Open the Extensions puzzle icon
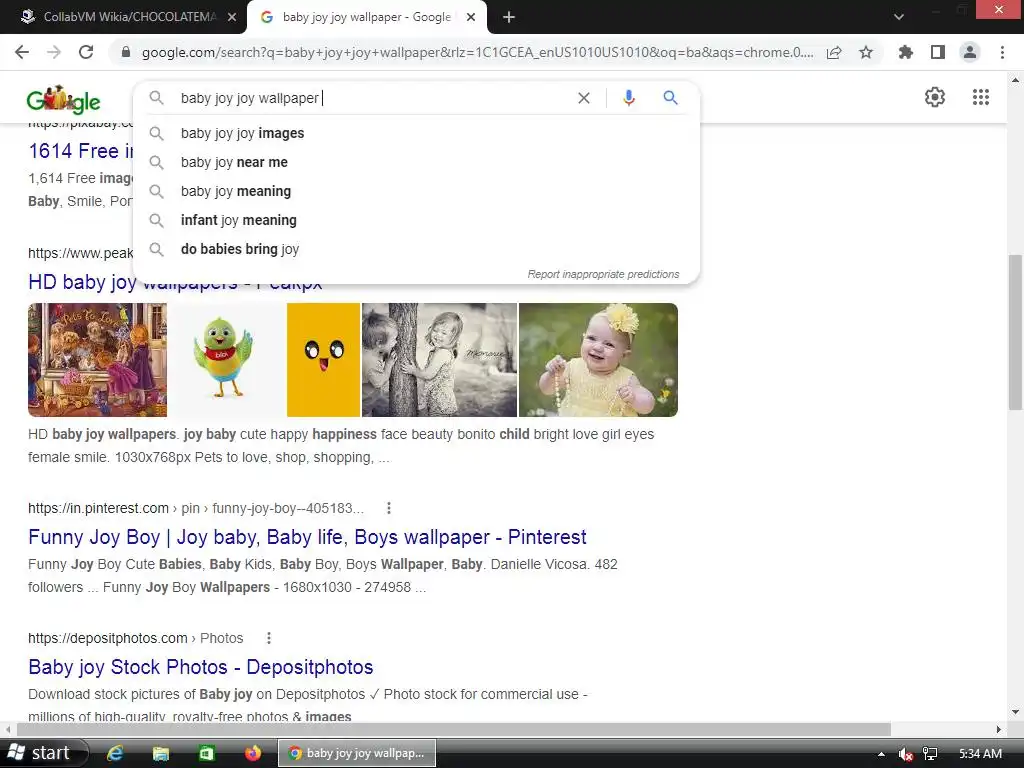Screen dimensions: 1024x768 [906, 52]
